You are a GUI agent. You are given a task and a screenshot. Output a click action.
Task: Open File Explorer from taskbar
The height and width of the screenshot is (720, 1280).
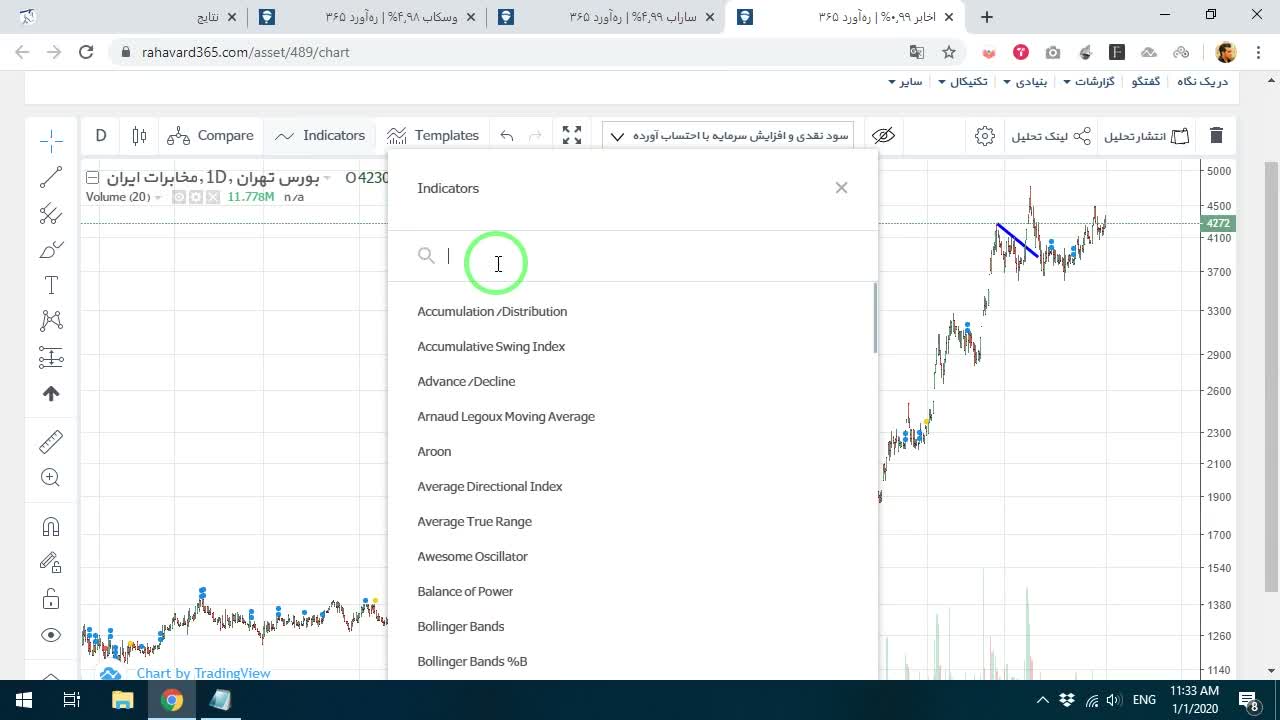(122, 700)
